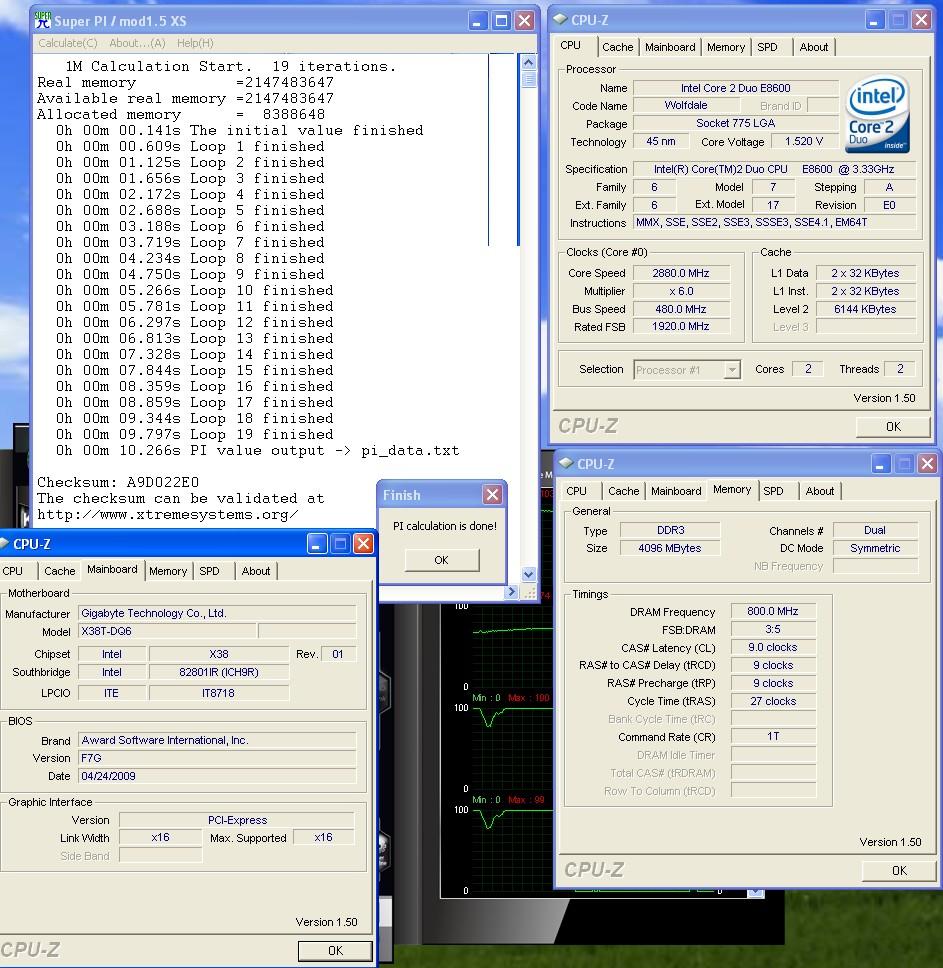Click the DRAM Frequency value 800.0 MHz
This screenshot has width=943, height=968.
click(773, 611)
